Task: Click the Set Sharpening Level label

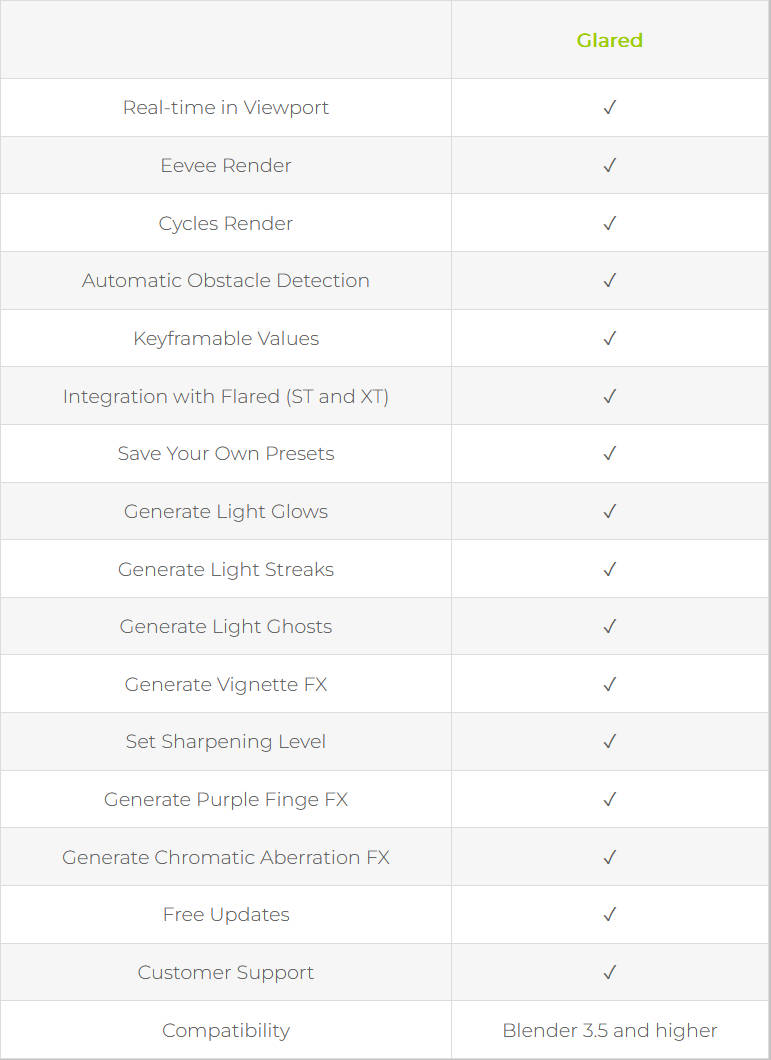Action: click(226, 742)
